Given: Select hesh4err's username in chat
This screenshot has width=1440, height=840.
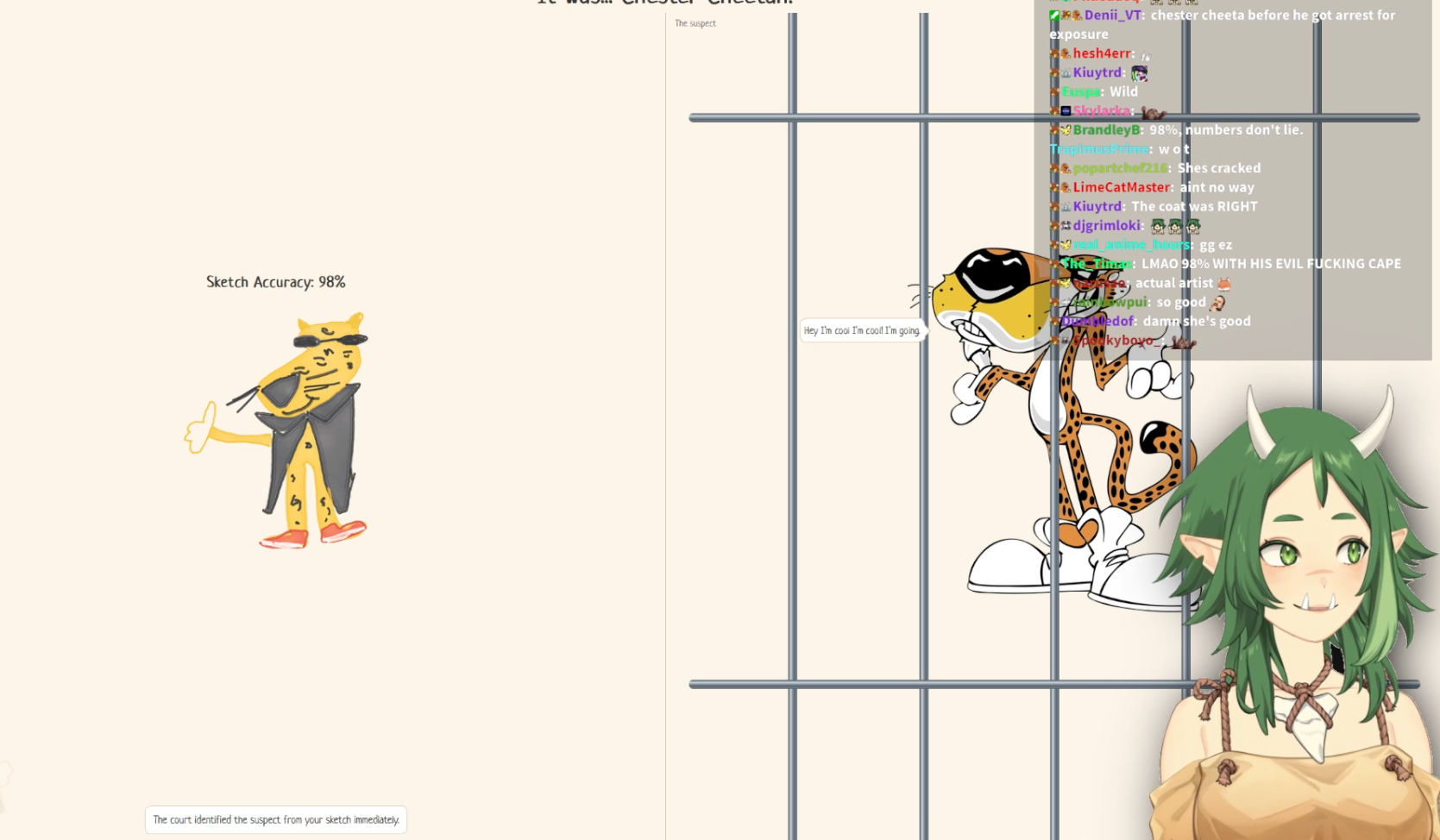Looking at the screenshot, I should pos(1102,53).
